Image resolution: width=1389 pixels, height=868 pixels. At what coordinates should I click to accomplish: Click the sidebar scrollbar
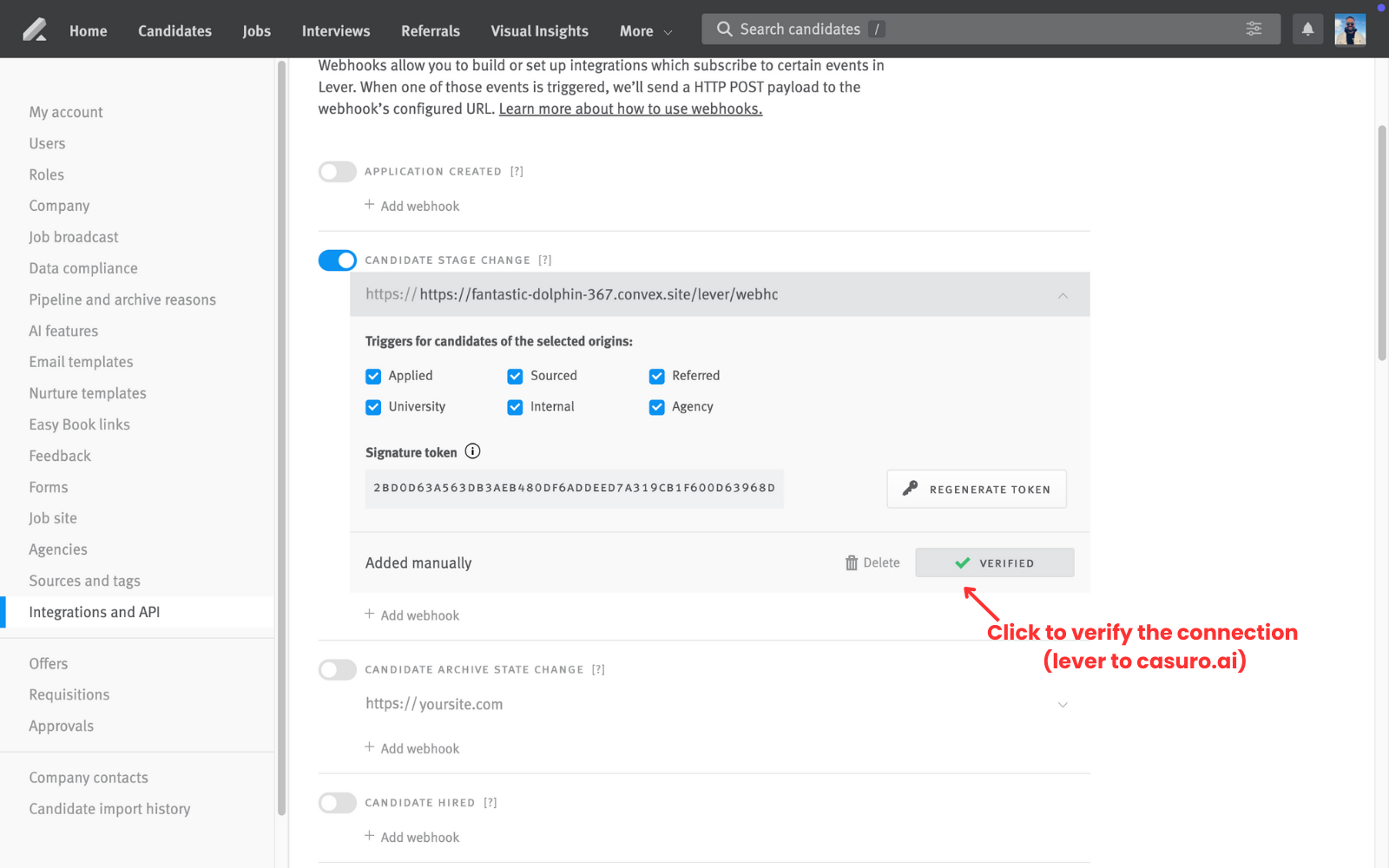281,438
